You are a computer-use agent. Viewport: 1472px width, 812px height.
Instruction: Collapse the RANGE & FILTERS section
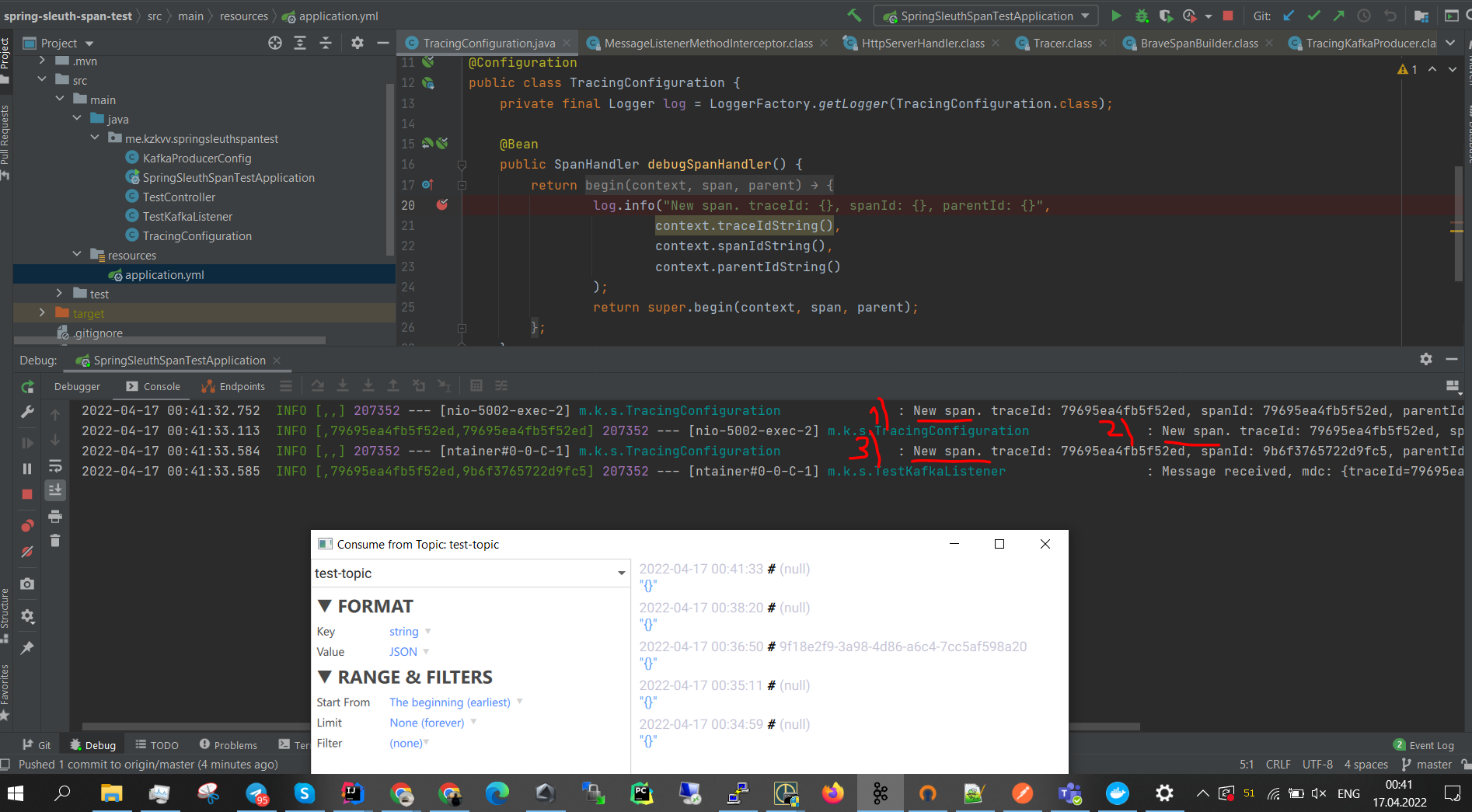pos(325,677)
